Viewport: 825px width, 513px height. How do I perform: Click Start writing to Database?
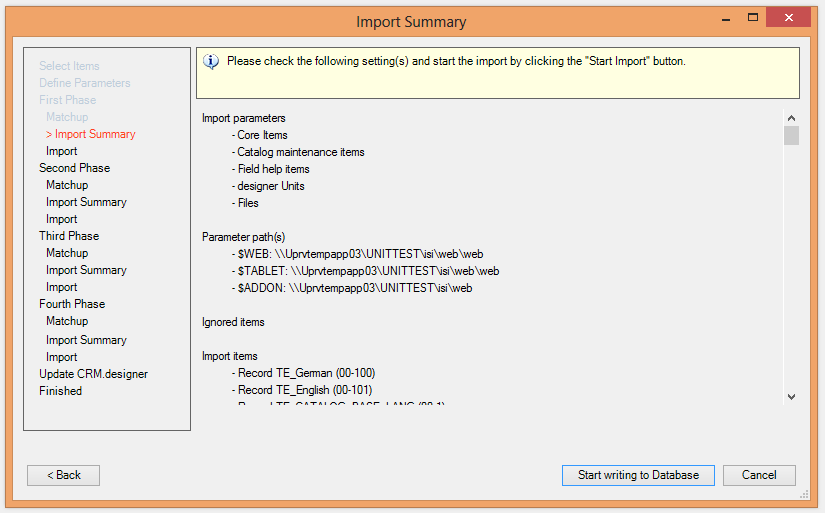pos(638,475)
